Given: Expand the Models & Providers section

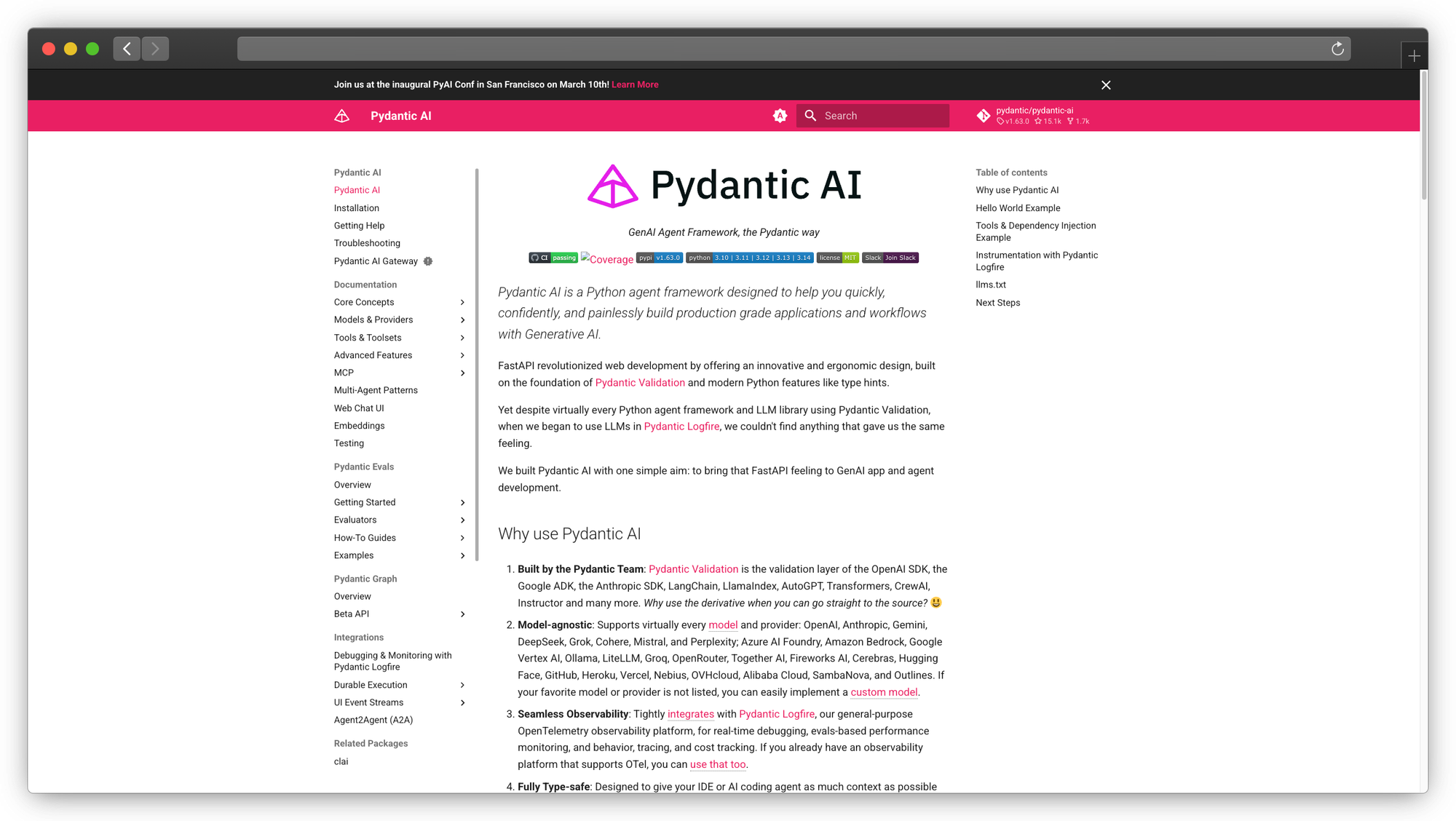Looking at the screenshot, I should click(462, 320).
